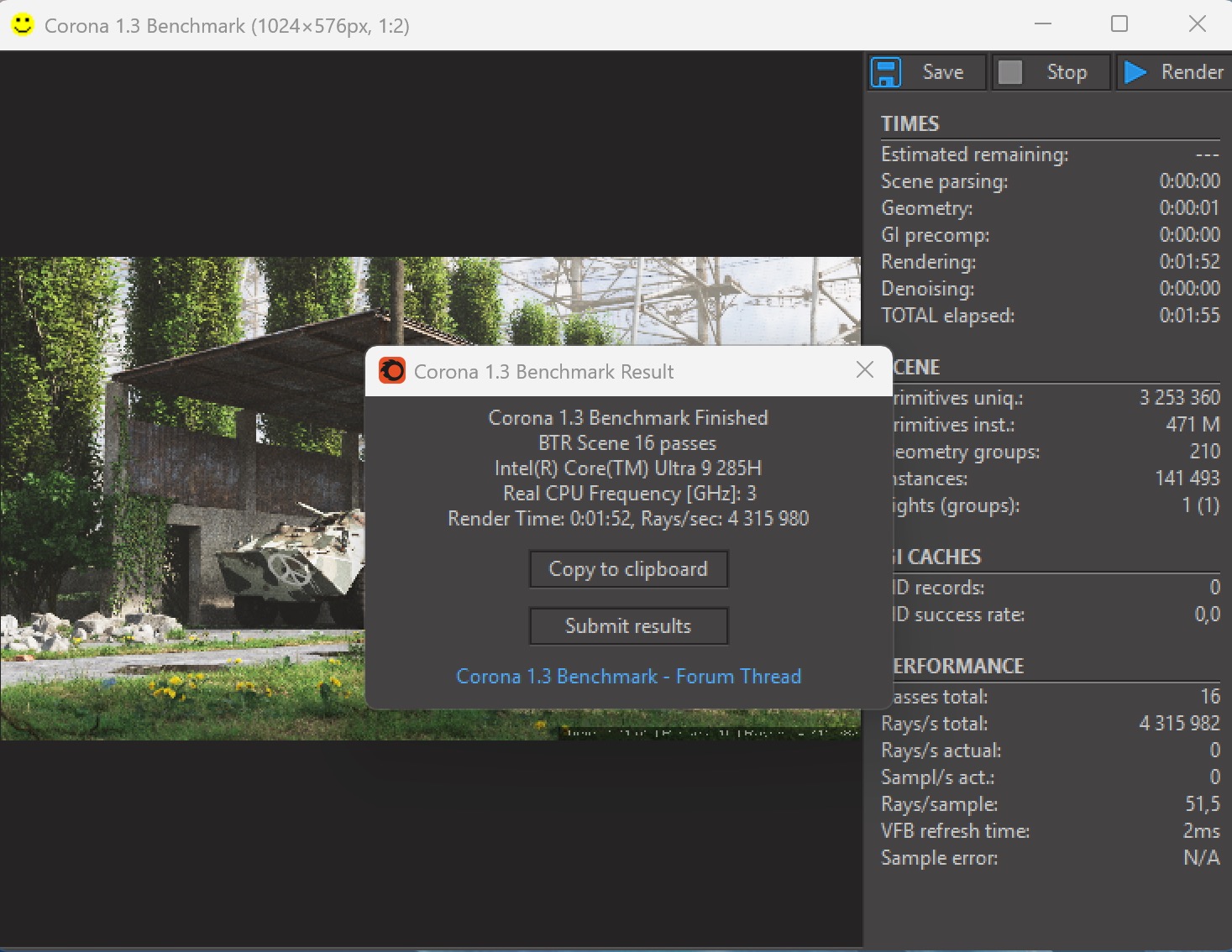Click the render stamp text below image

(710, 733)
